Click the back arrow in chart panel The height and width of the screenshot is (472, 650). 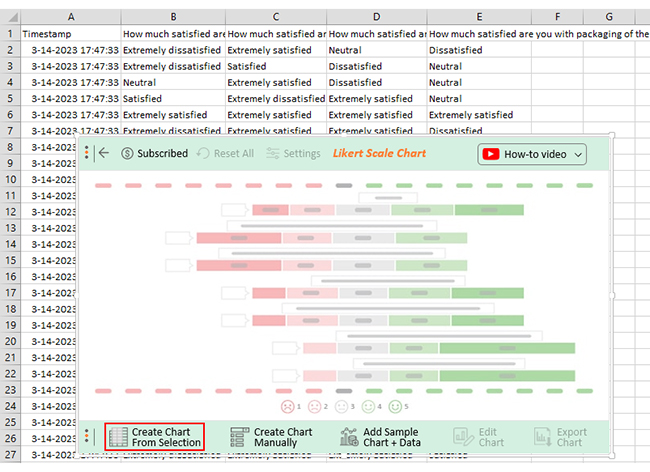click(104, 153)
